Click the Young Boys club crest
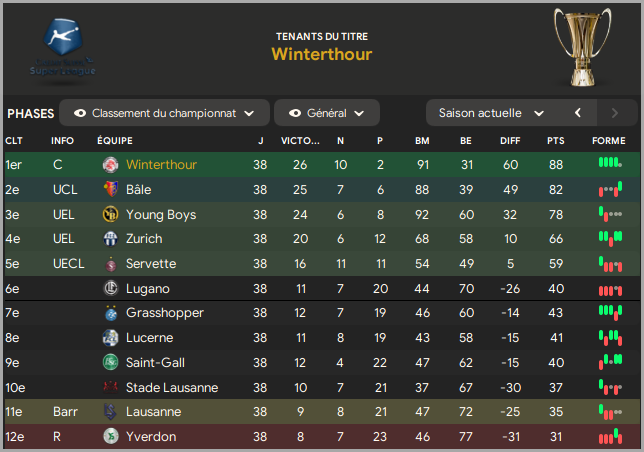644x452 pixels. coord(110,214)
